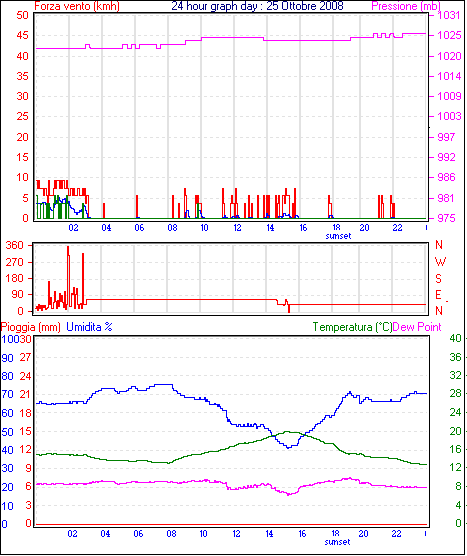The height and width of the screenshot is (556, 467).
Task: Click sunset marker under wind graph
Action: [338, 236]
